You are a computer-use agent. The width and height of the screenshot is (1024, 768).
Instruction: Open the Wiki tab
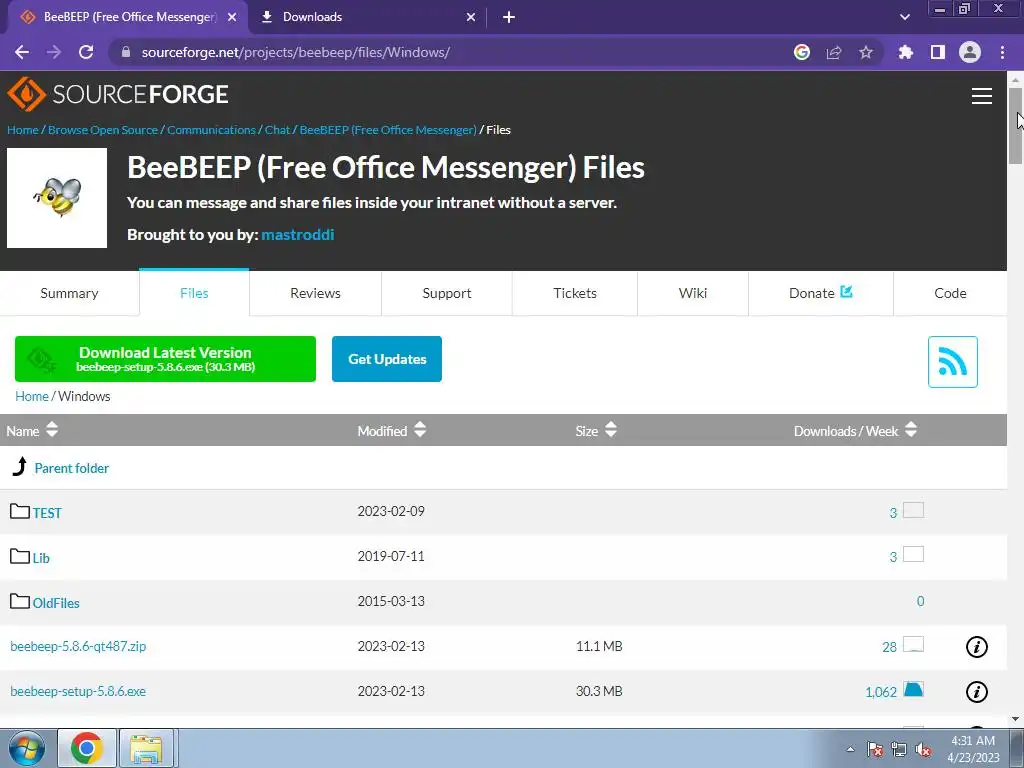693,293
